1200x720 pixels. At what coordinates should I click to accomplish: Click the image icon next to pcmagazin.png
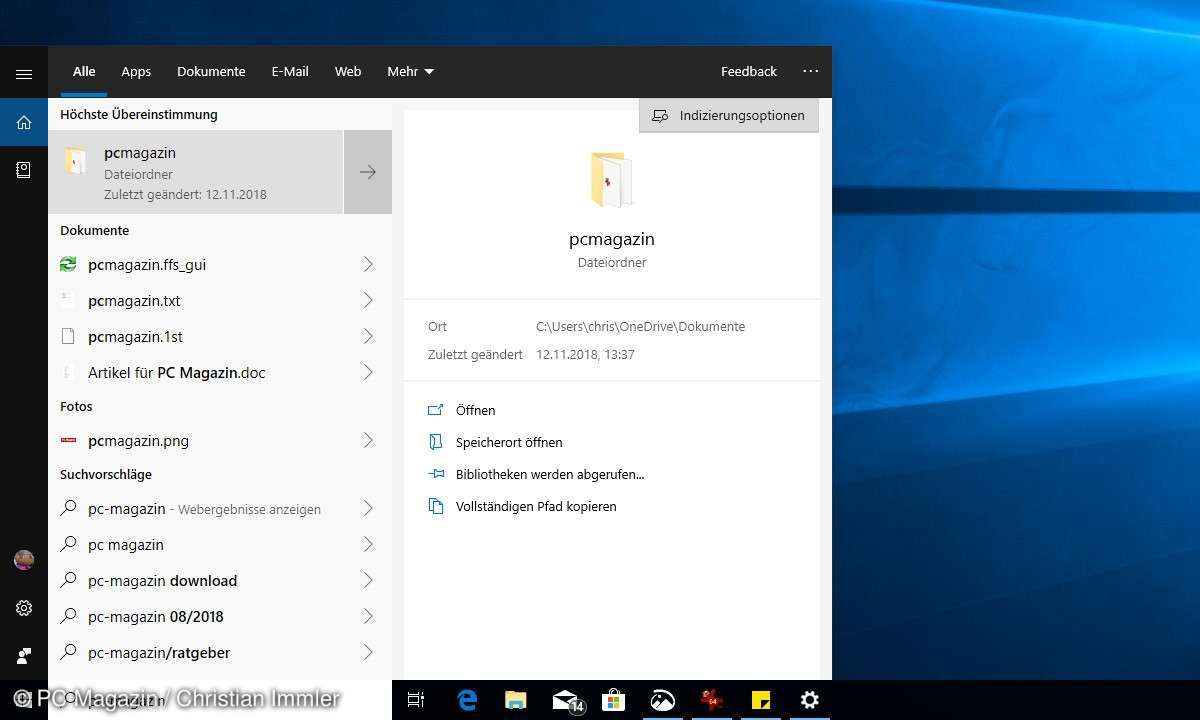(68, 440)
